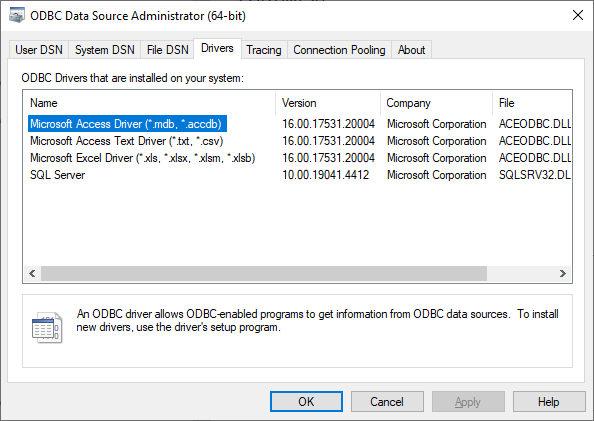Click Microsoft Corporation in Access Driver row
594x421 pixels.
pos(436,124)
